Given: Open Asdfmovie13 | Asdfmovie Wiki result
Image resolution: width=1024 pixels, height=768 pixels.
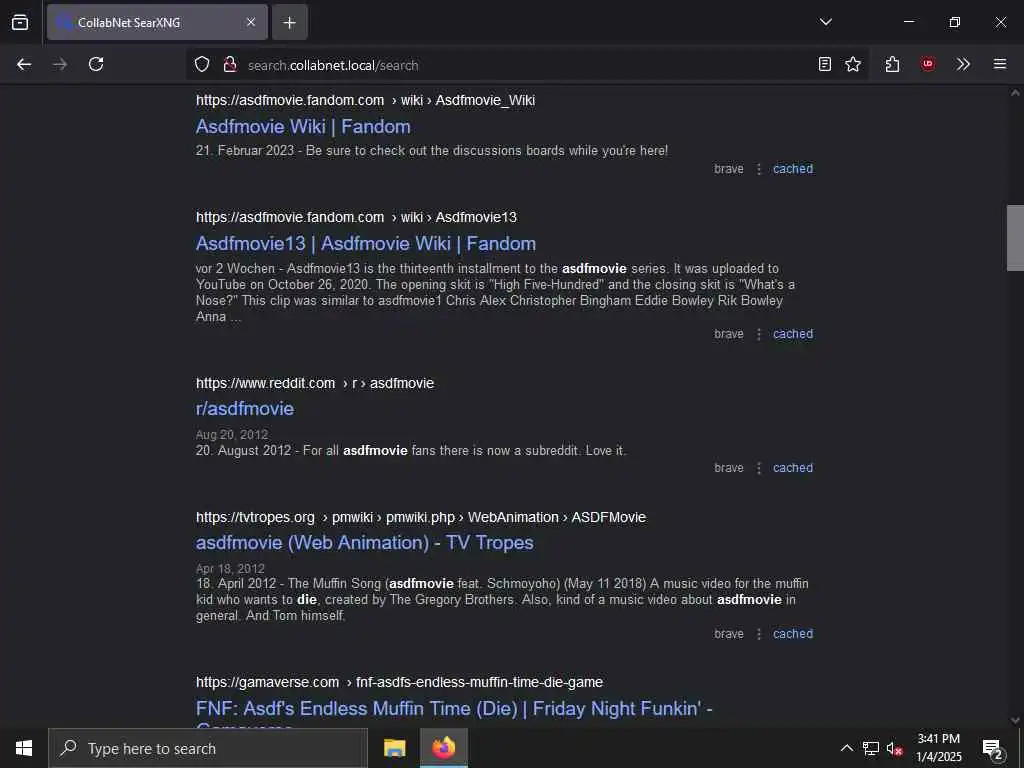Looking at the screenshot, I should tap(366, 244).
